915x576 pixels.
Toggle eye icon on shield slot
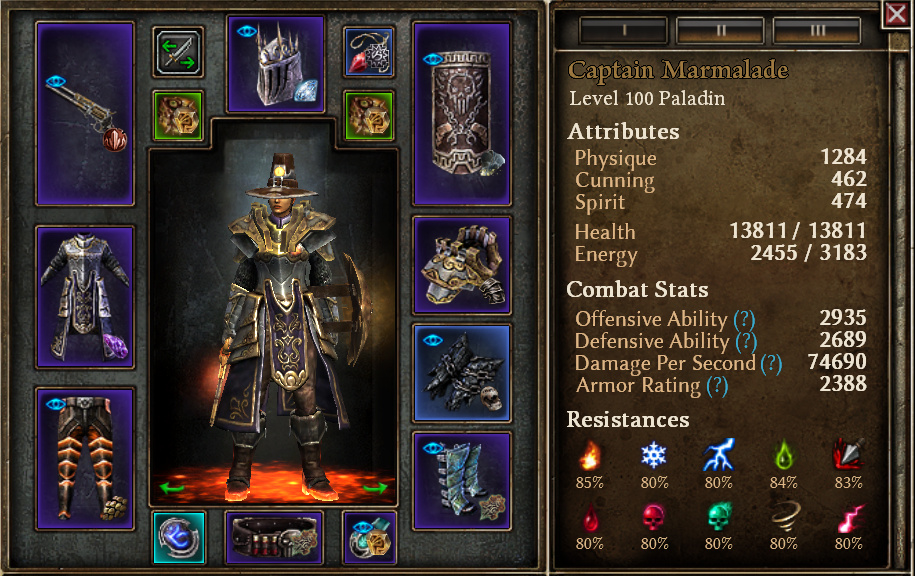pyautogui.click(x=432, y=59)
